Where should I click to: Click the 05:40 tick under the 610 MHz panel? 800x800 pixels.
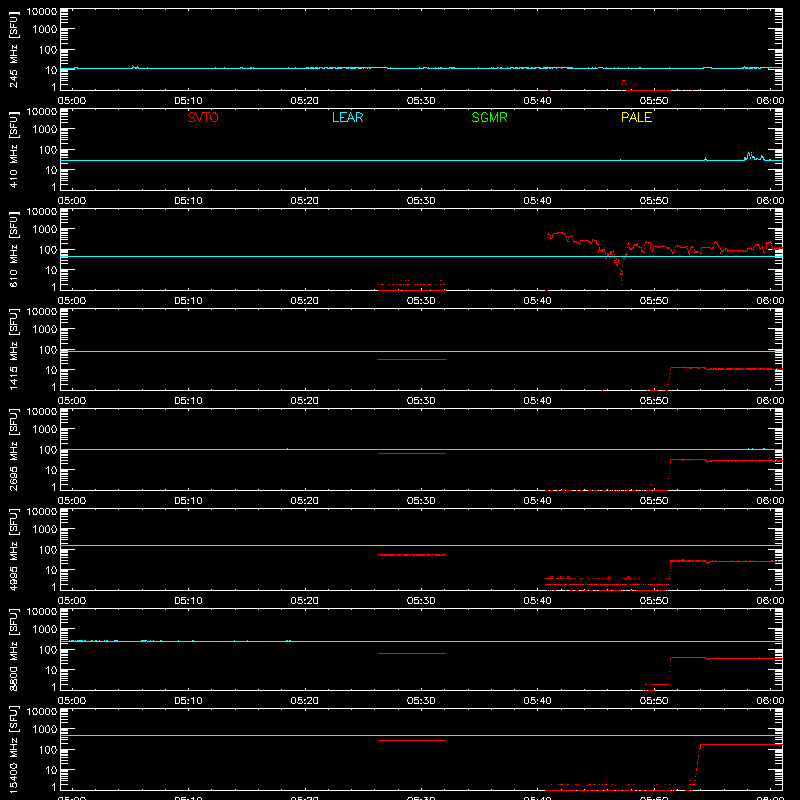tap(537, 301)
